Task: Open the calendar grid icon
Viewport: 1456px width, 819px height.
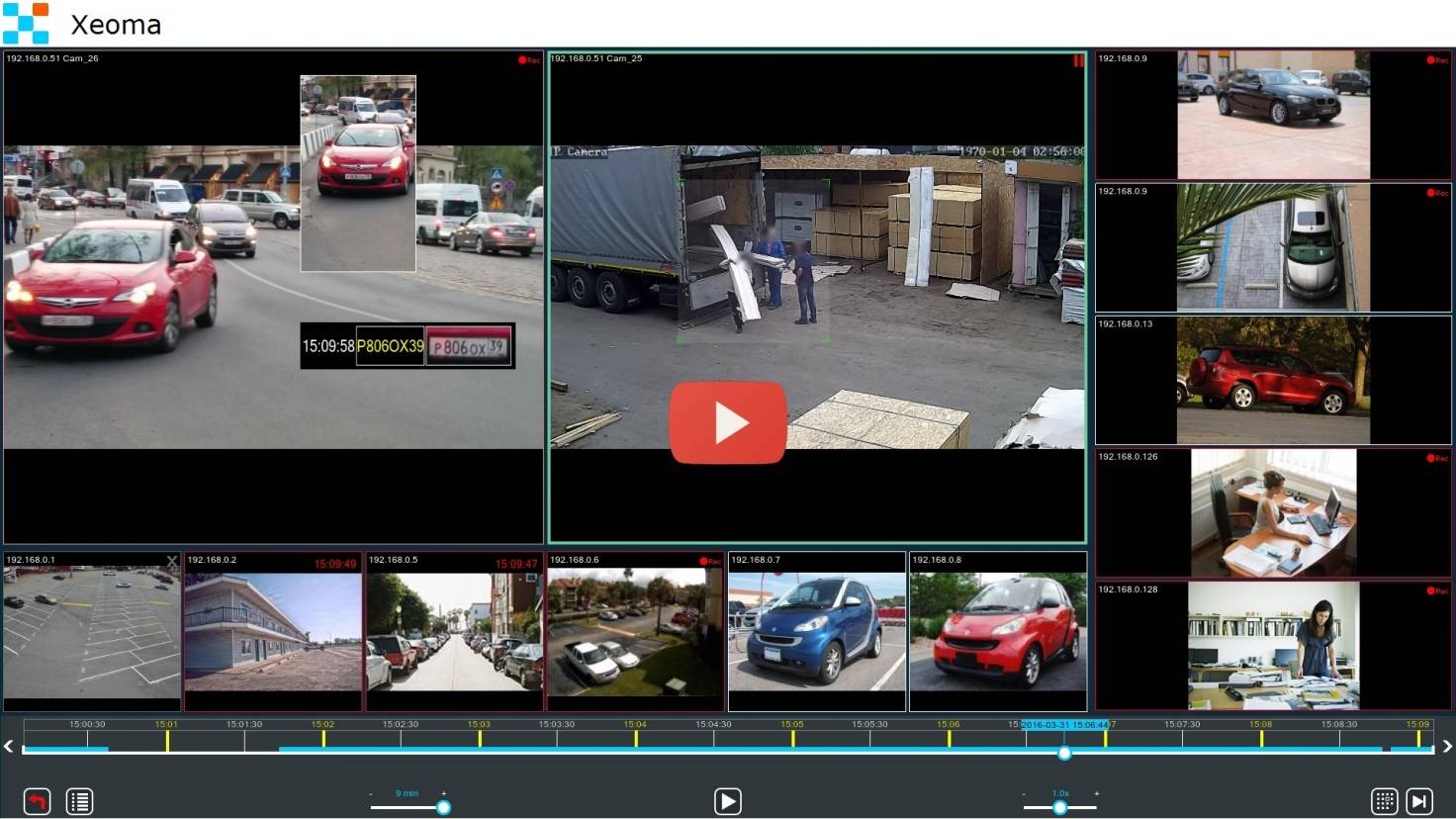Action: (x=1384, y=801)
